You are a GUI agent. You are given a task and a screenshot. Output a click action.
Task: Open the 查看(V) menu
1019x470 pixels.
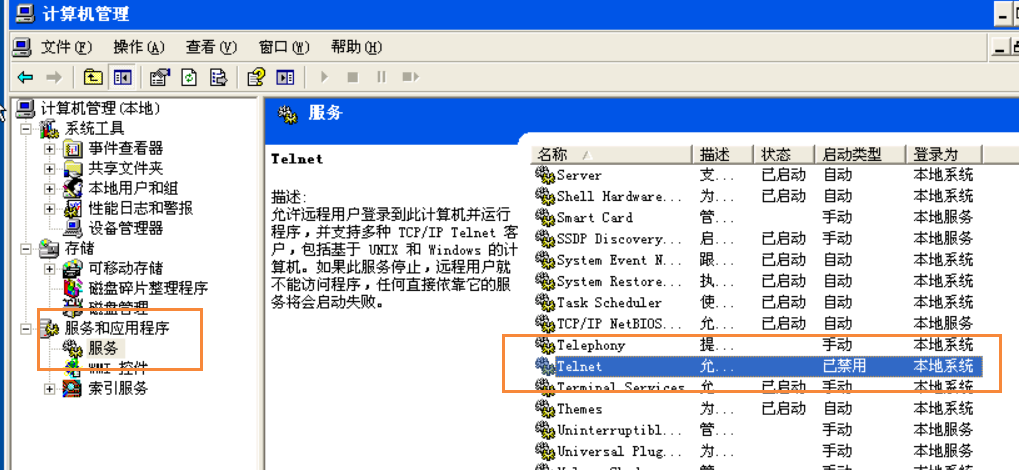point(211,47)
